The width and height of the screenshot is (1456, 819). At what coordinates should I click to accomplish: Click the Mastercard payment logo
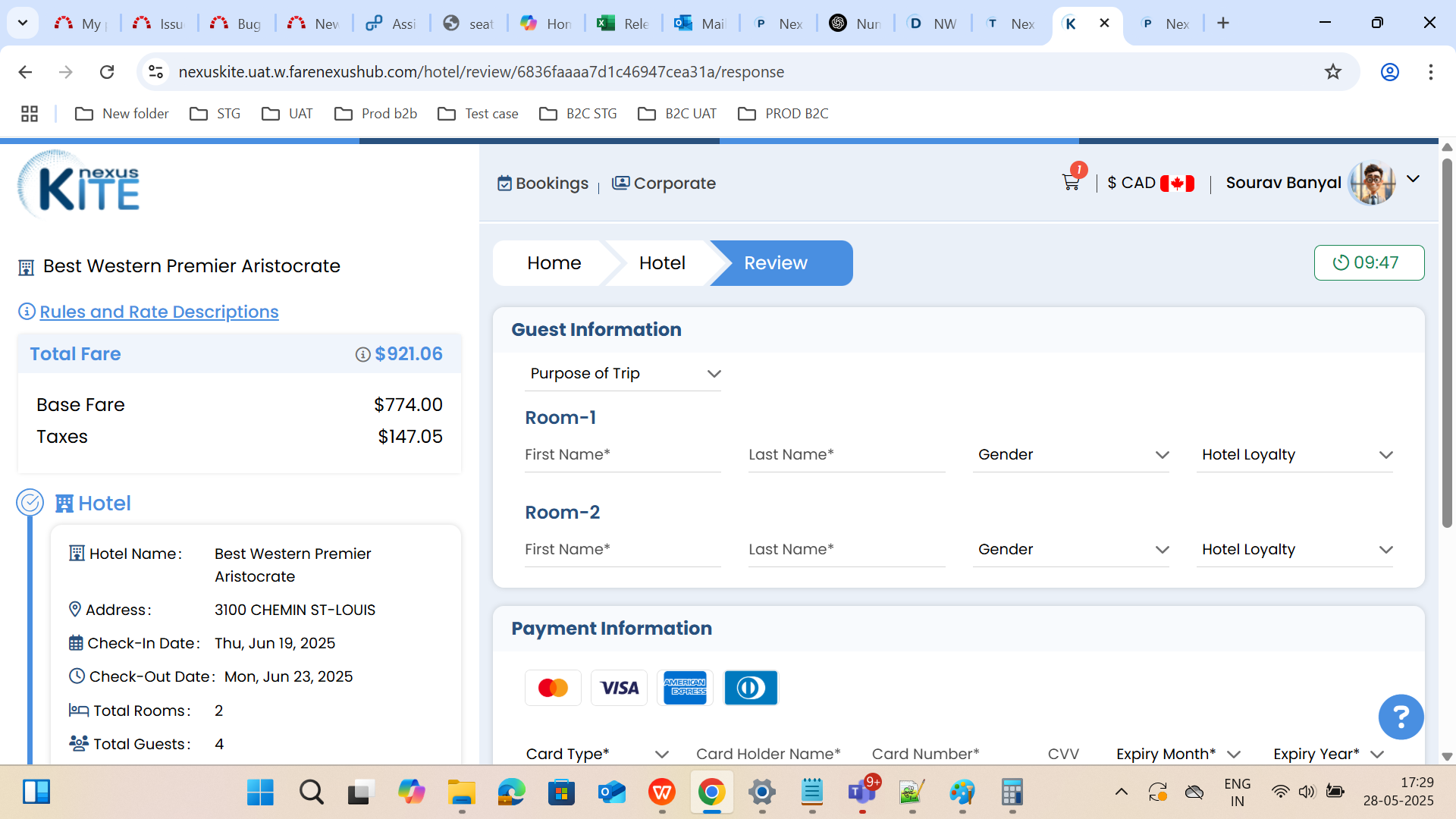(x=553, y=688)
